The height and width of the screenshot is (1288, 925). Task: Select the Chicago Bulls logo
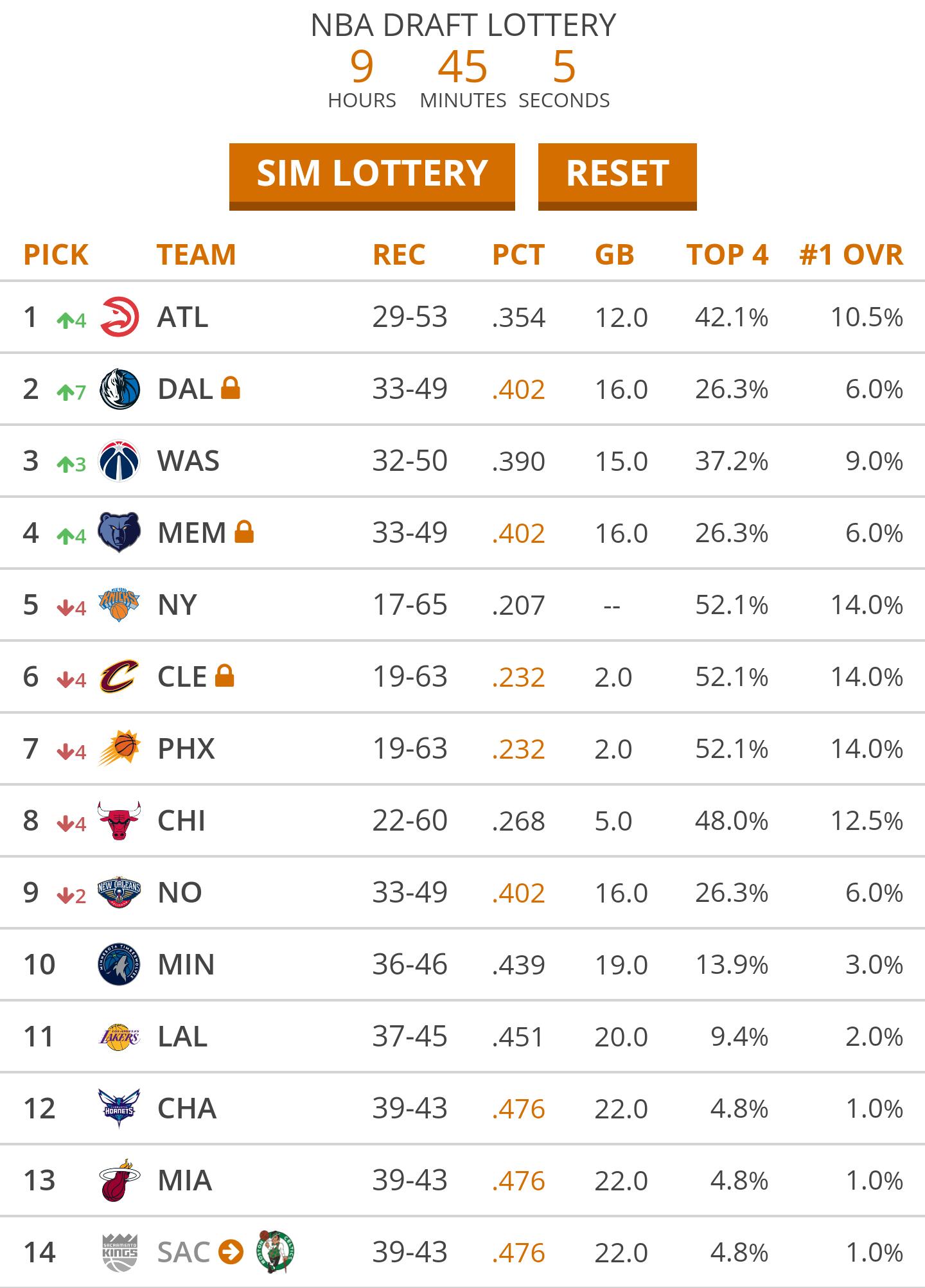[119, 820]
